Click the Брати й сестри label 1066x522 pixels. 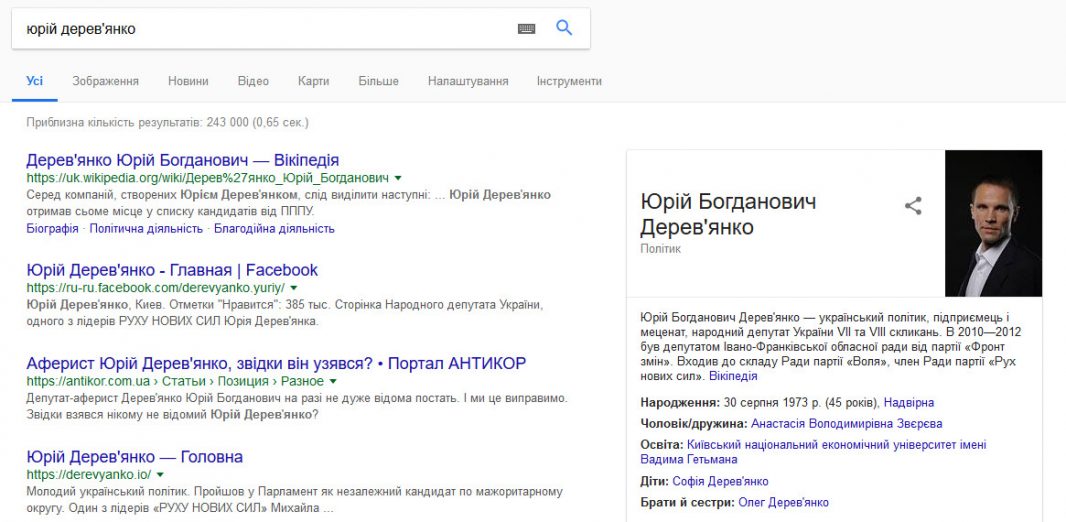click(x=687, y=502)
